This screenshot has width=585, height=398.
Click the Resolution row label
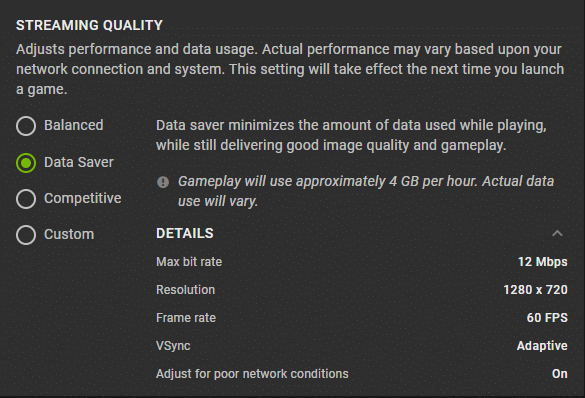185,290
